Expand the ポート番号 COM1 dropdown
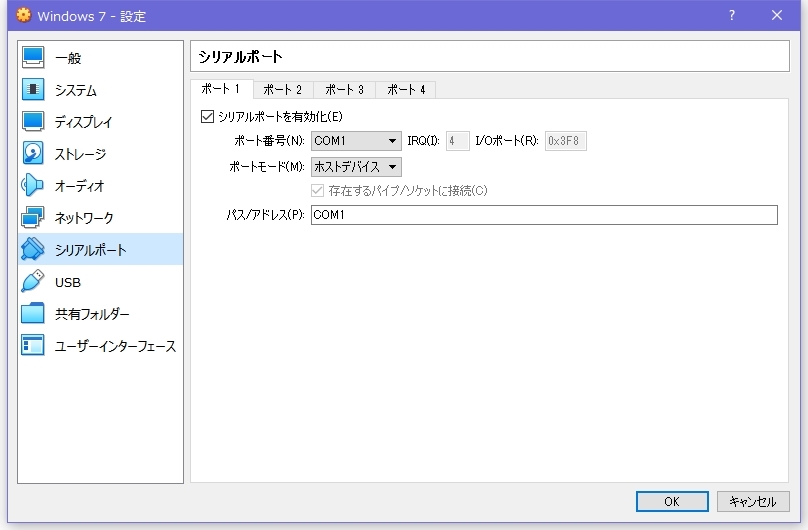 356,141
